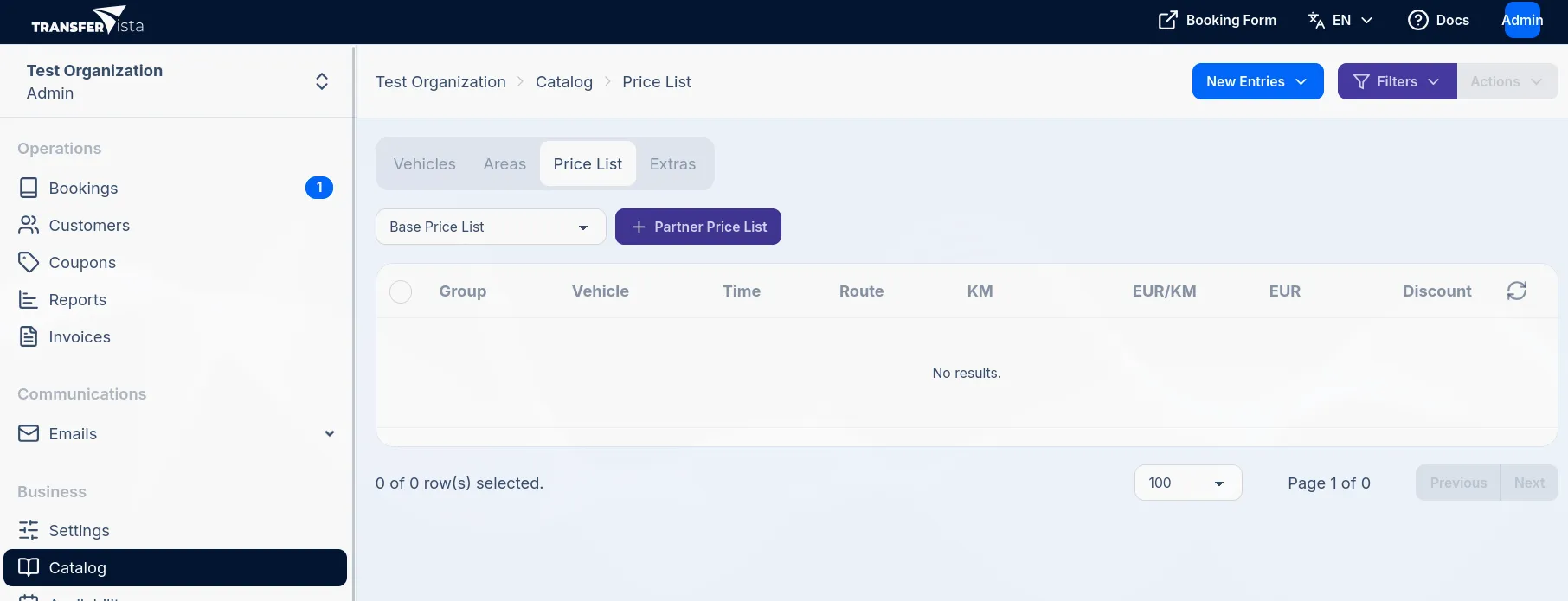Open the Base Price List selector
The image size is (1568, 601).
[490, 227]
